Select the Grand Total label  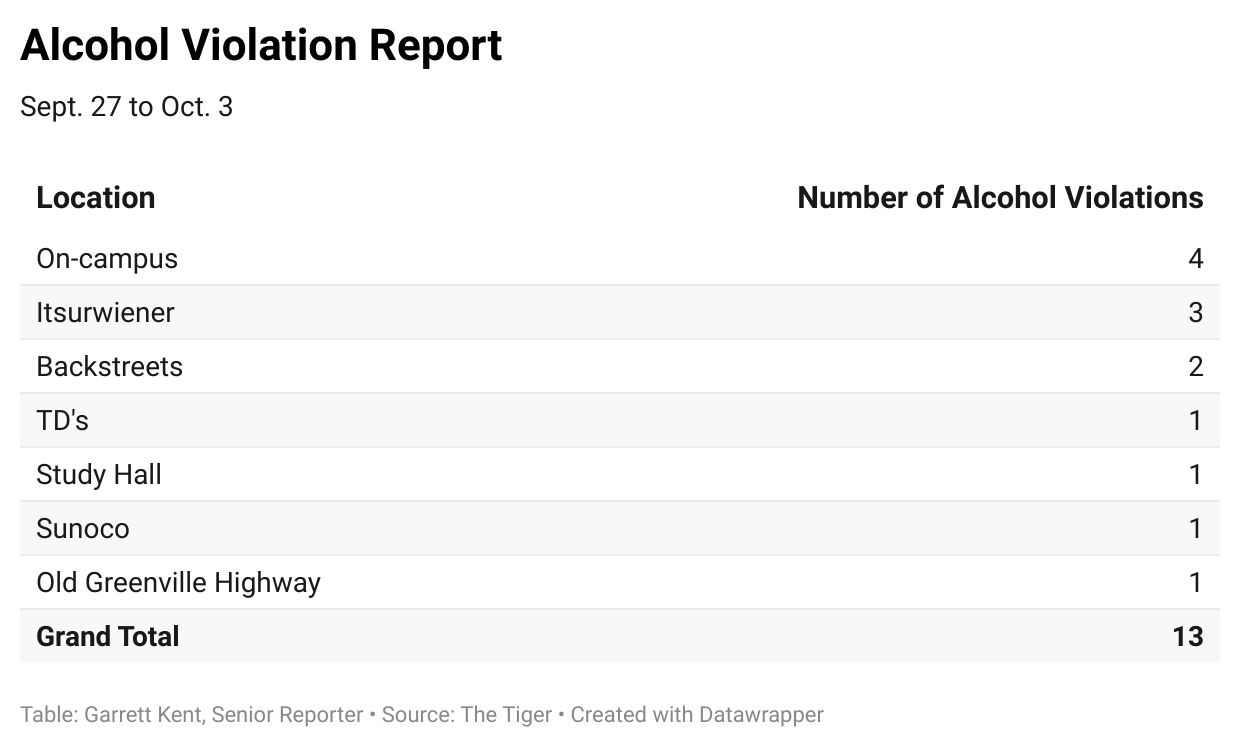[x=108, y=637]
